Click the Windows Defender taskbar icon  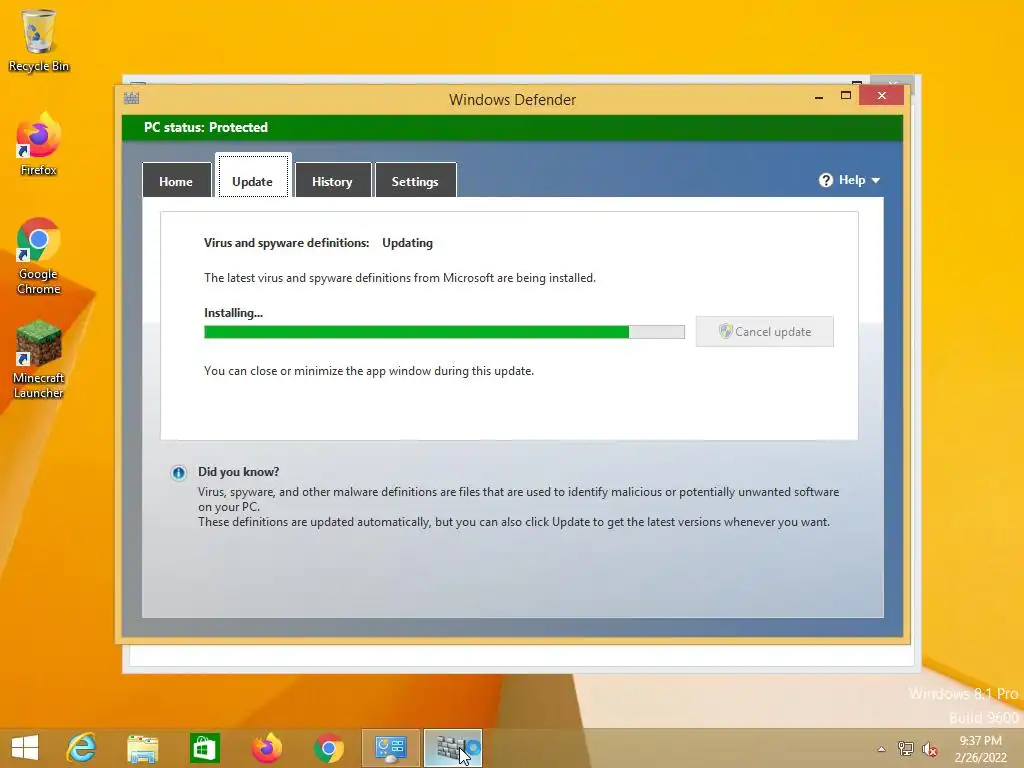453,748
